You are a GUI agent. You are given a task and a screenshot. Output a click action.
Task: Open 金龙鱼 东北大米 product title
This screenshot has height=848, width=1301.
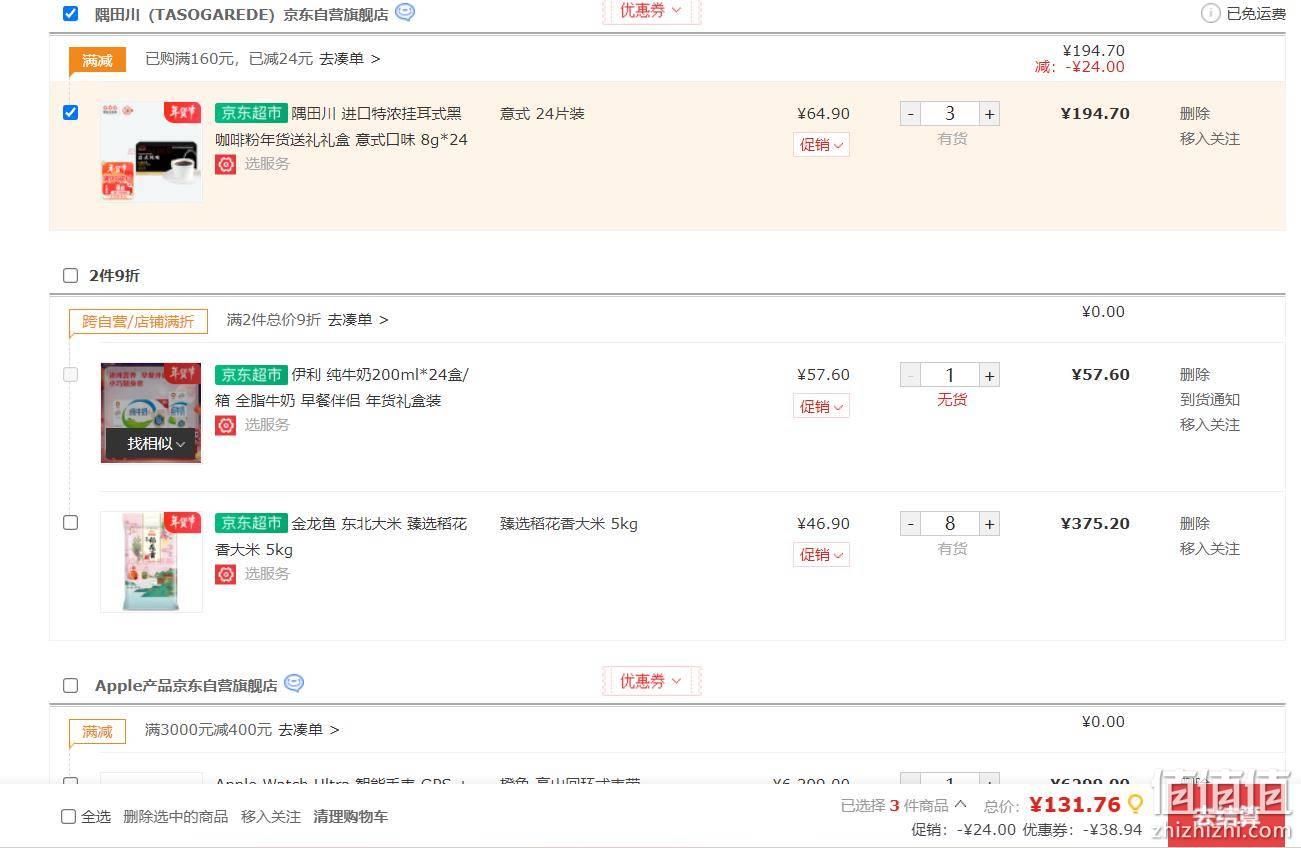pos(341,537)
